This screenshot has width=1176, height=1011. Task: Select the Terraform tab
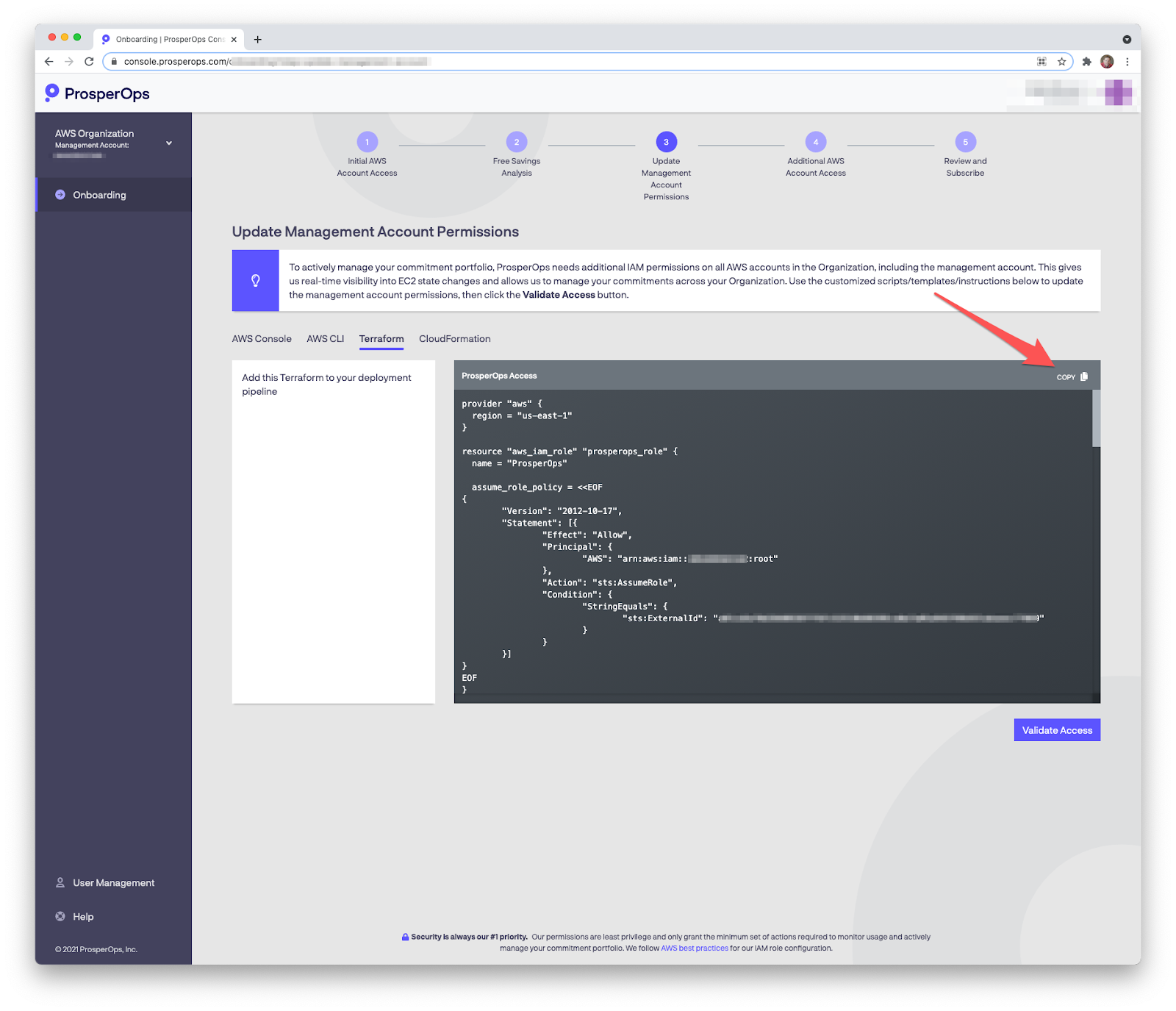coord(381,339)
